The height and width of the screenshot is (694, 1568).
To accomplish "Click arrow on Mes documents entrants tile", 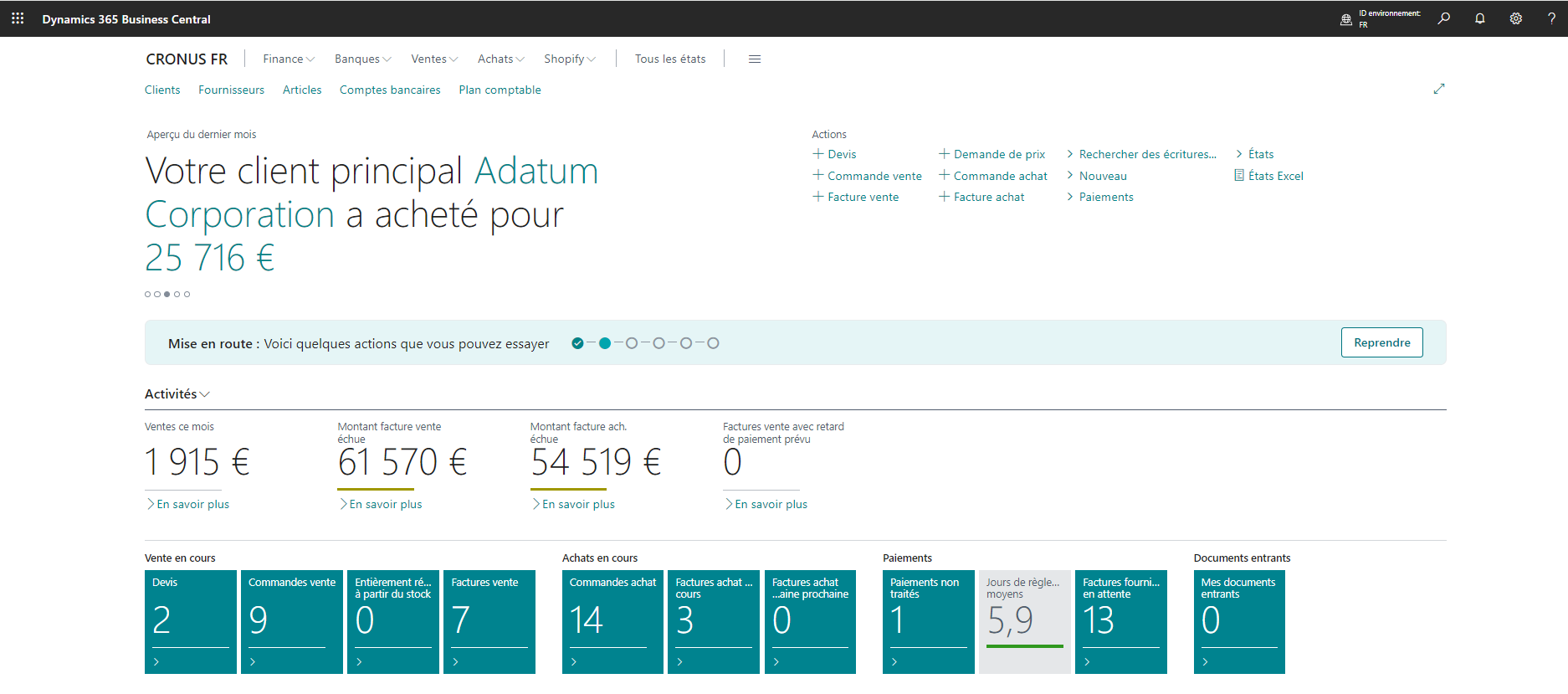I will 1206,662.
